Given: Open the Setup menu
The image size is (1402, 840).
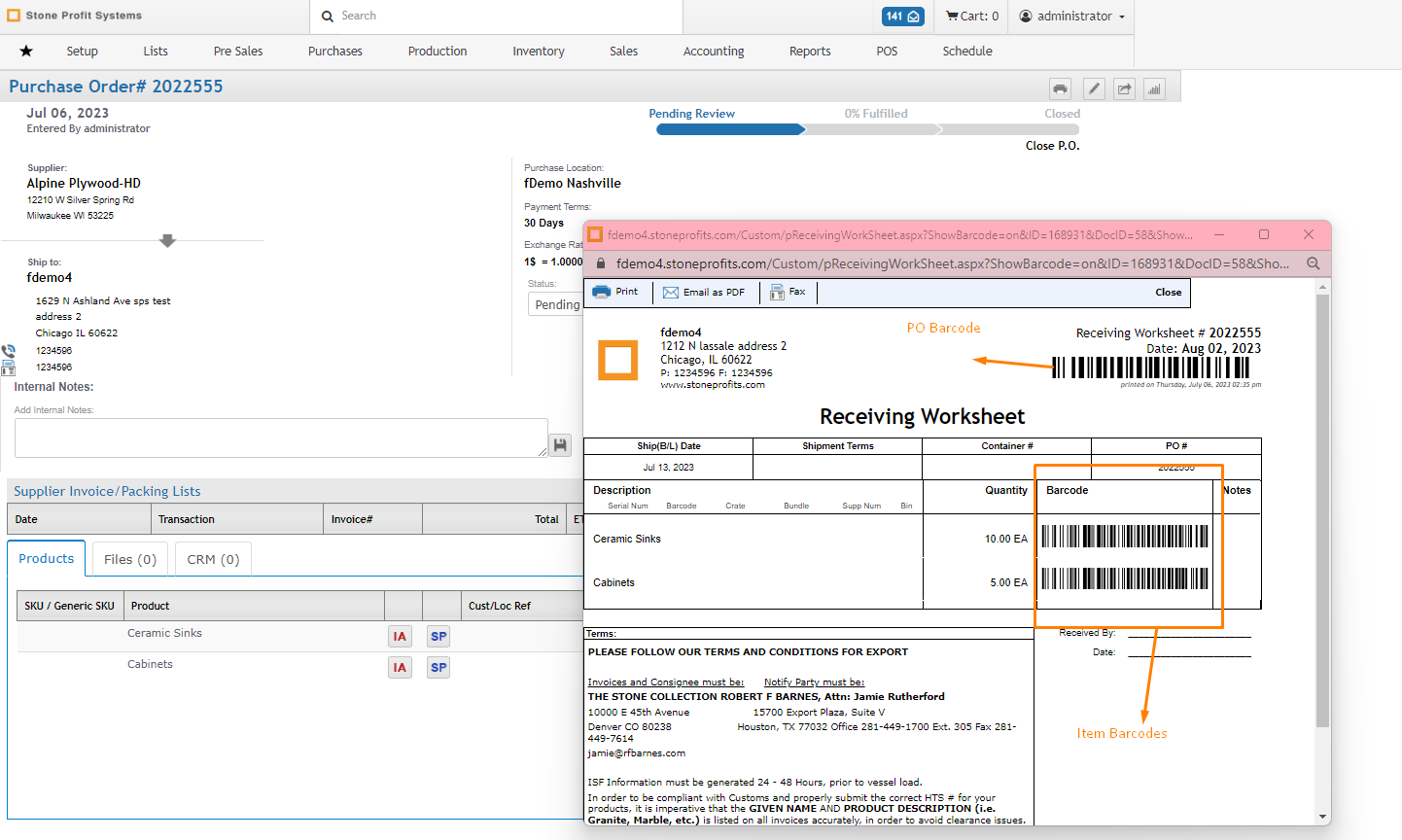Looking at the screenshot, I should pos(83,52).
